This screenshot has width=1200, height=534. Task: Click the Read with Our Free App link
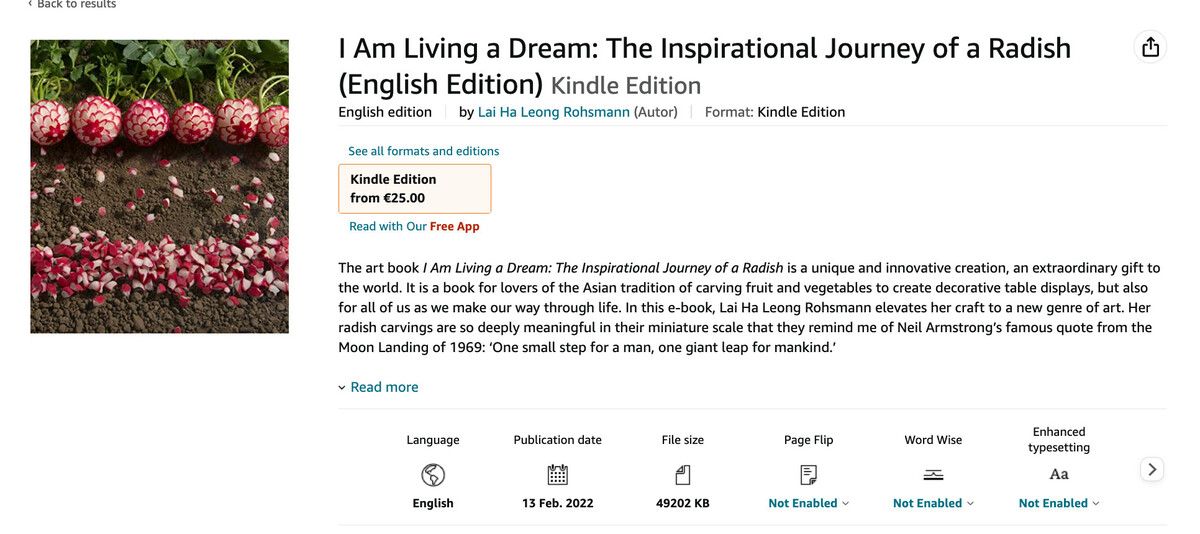[414, 226]
